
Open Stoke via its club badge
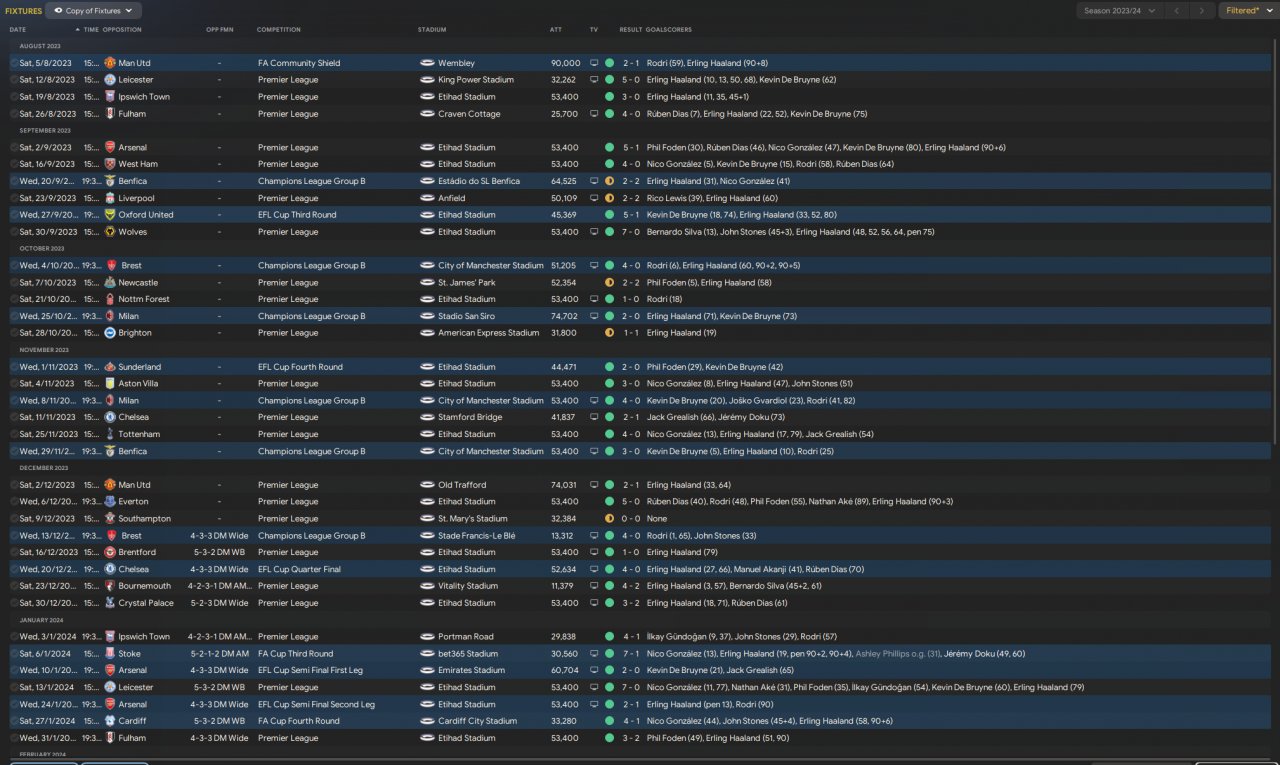[110, 654]
